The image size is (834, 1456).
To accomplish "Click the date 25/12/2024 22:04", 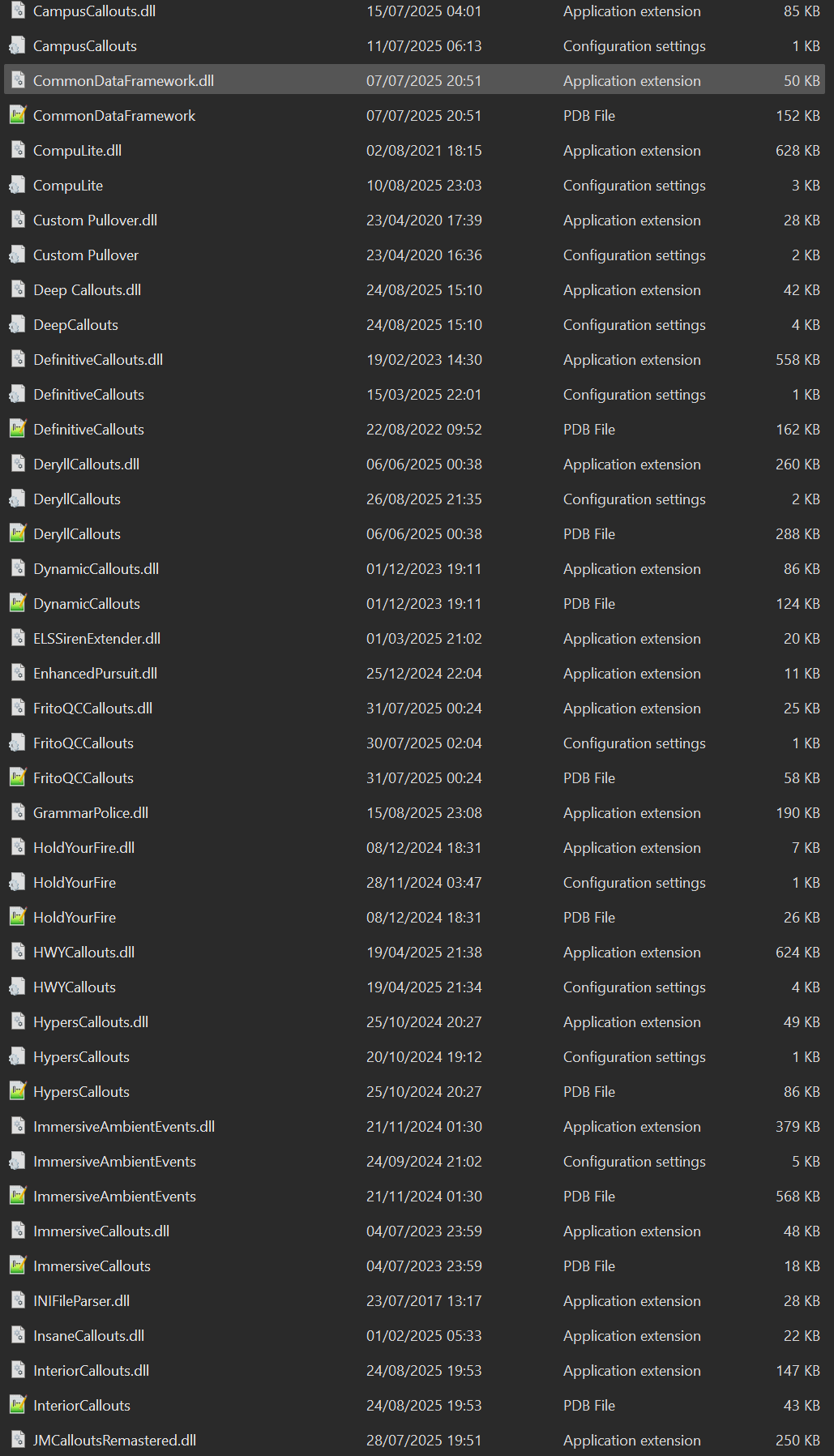I will [424, 674].
